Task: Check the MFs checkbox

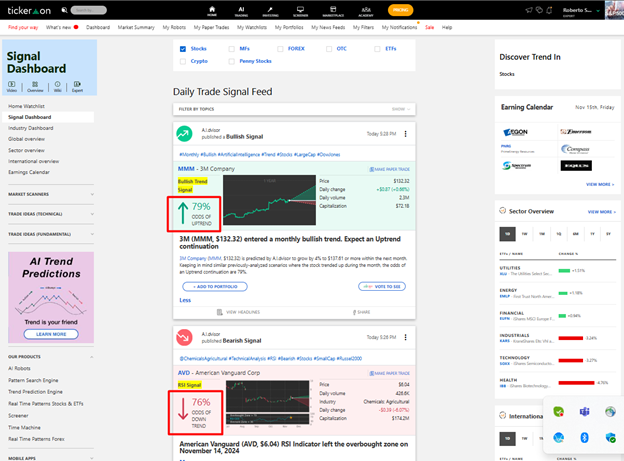Action: (232, 49)
